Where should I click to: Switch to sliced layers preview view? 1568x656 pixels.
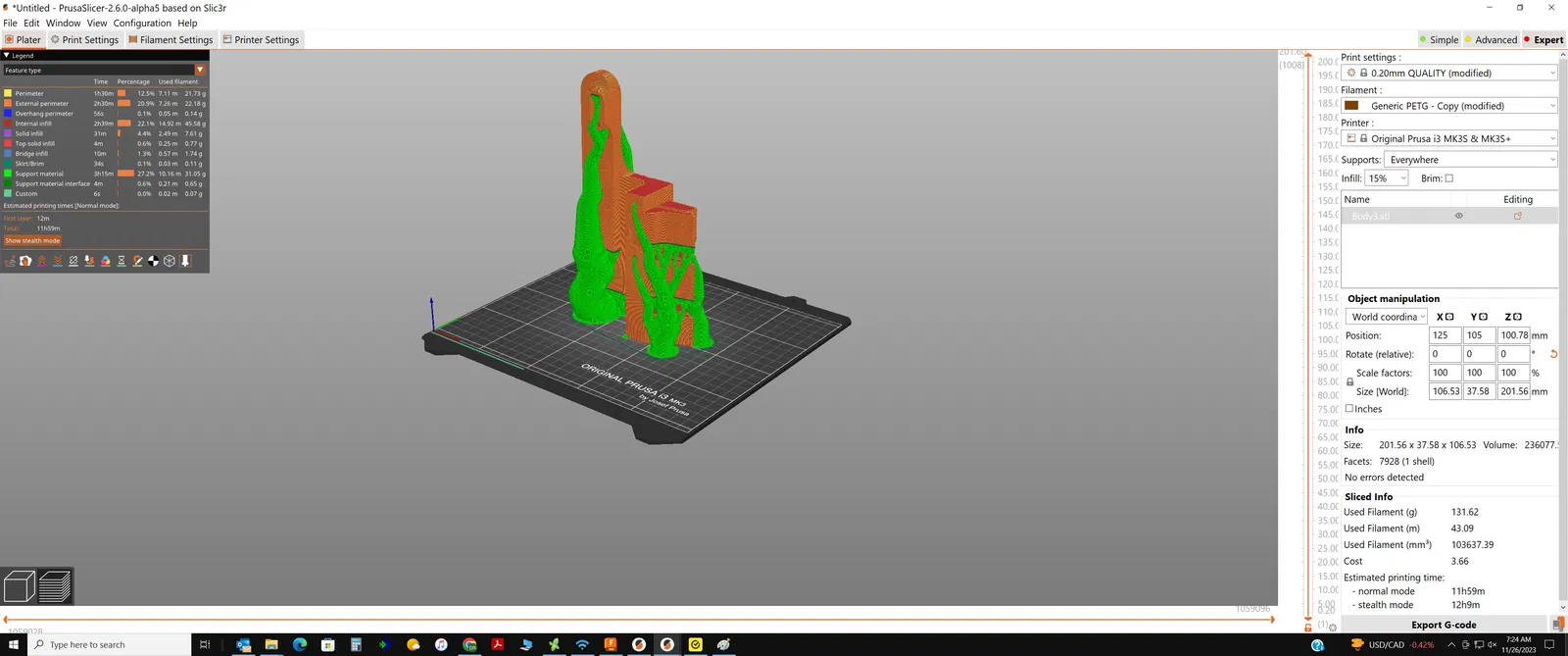click(x=55, y=586)
